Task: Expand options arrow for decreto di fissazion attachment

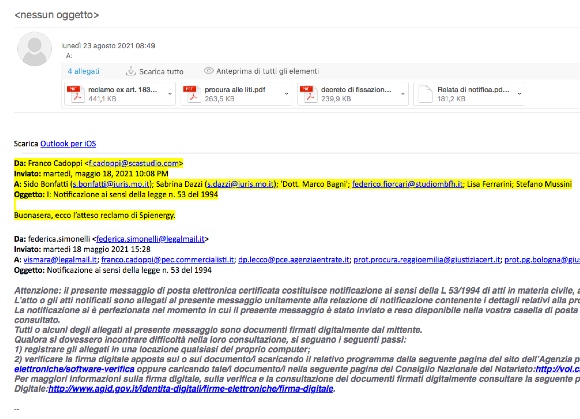Action: (x=403, y=94)
